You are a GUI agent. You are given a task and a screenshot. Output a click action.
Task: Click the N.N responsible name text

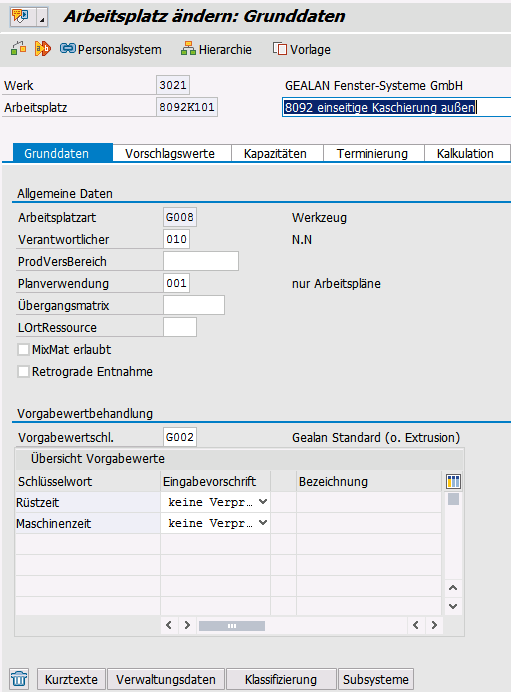[302, 240]
